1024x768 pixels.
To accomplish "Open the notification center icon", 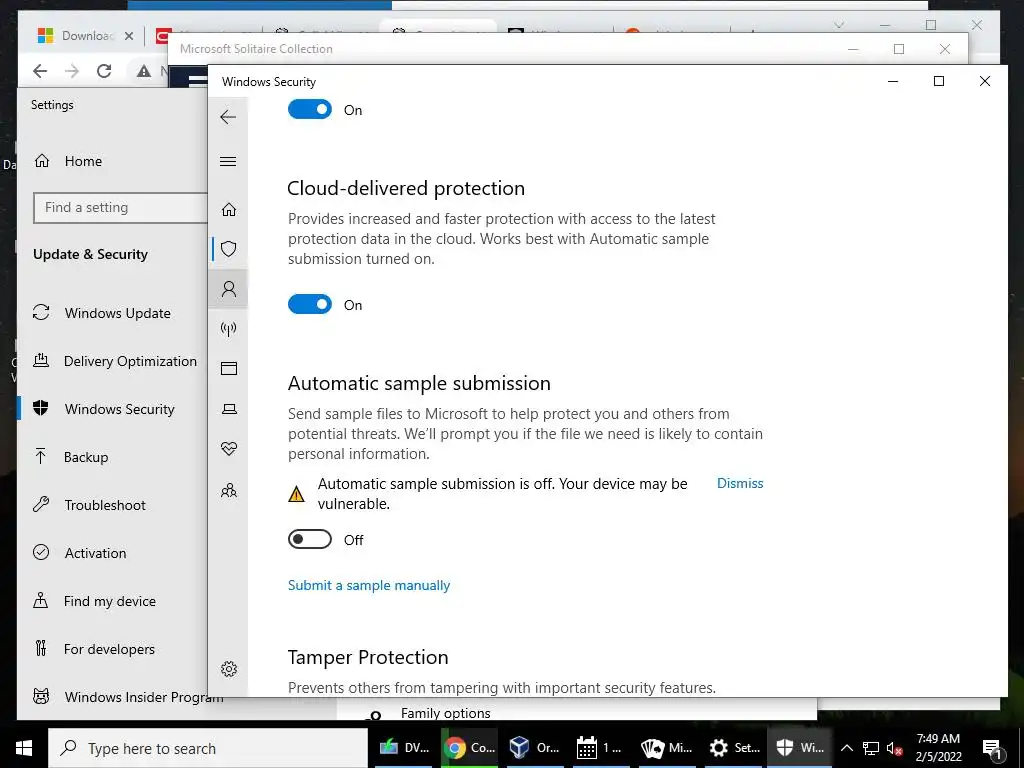I will click(993, 748).
